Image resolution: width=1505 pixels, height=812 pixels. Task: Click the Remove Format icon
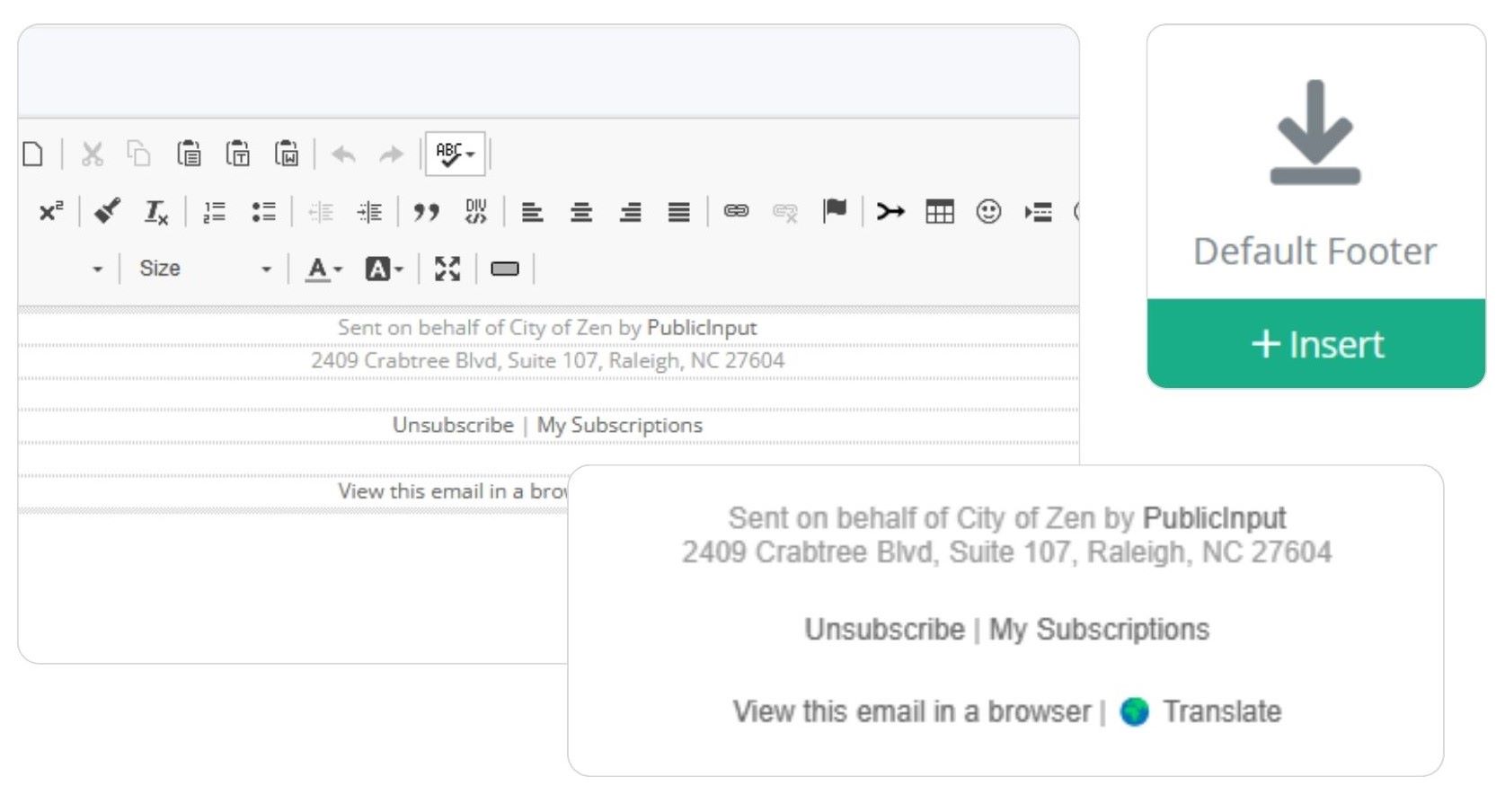[x=156, y=212]
